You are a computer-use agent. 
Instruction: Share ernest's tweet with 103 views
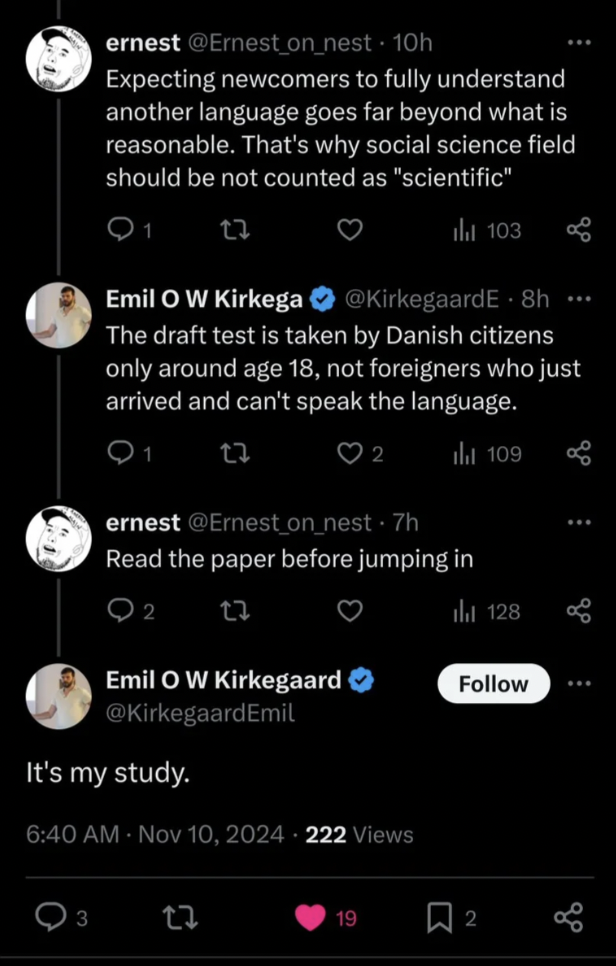pyautogui.click(x=579, y=231)
